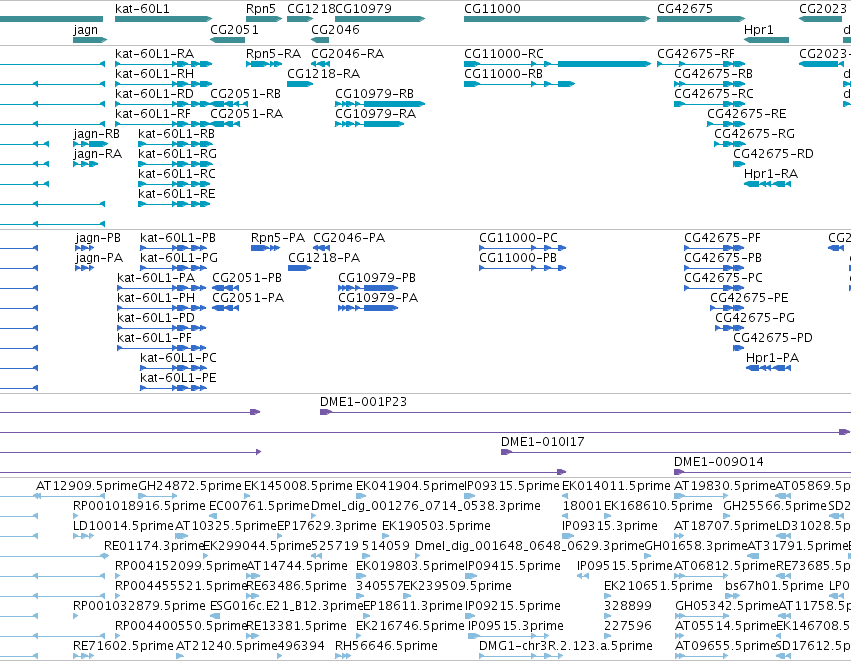Click transcript CG42675-RE
The height and width of the screenshot is (661, 851).
click(726, 124)
